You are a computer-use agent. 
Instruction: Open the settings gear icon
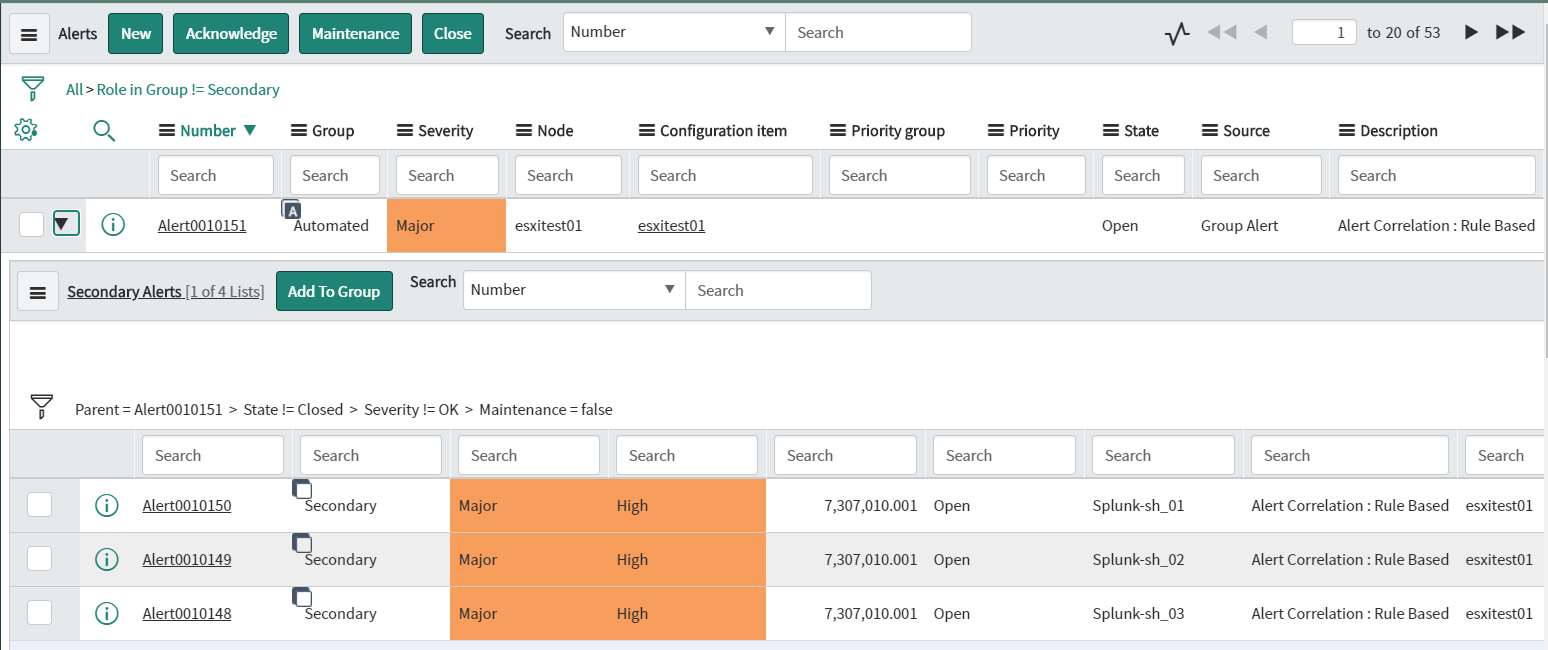click(x=26, y=130)
